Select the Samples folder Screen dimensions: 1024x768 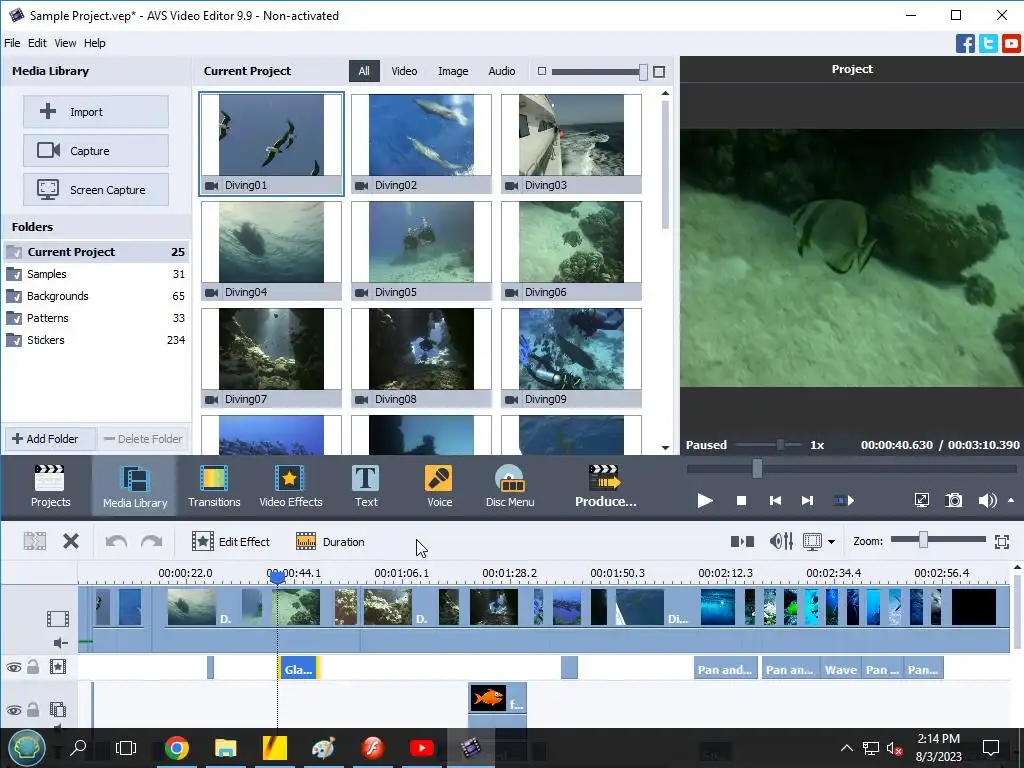click(x=96, y=274)
